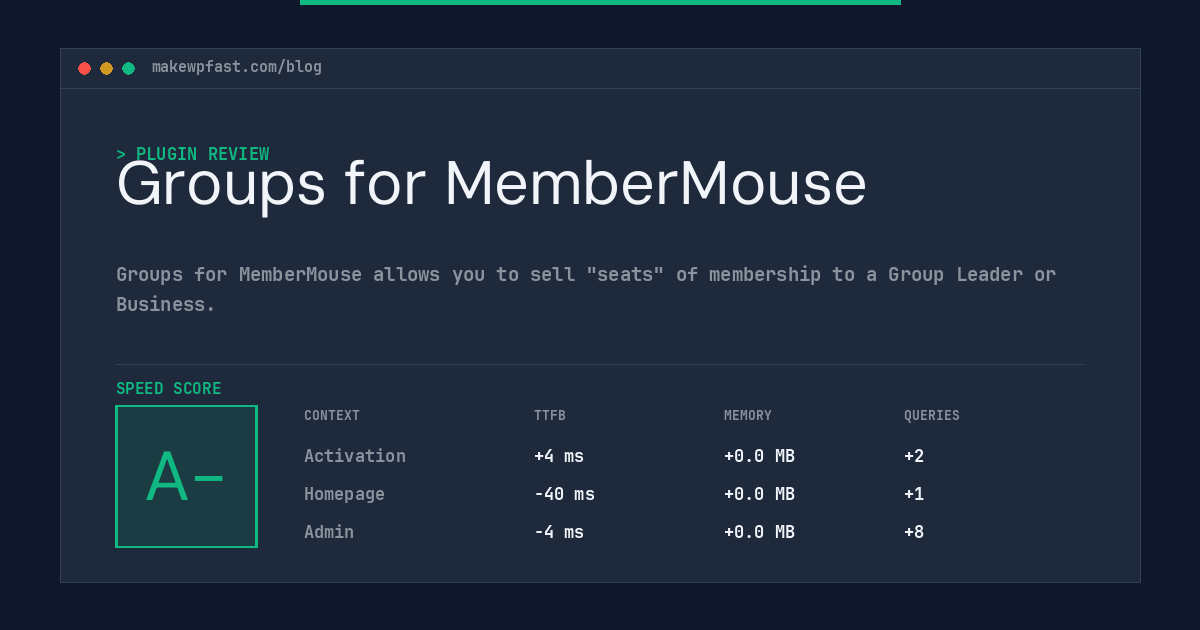Select the Activation row label

tap(355, 456)
